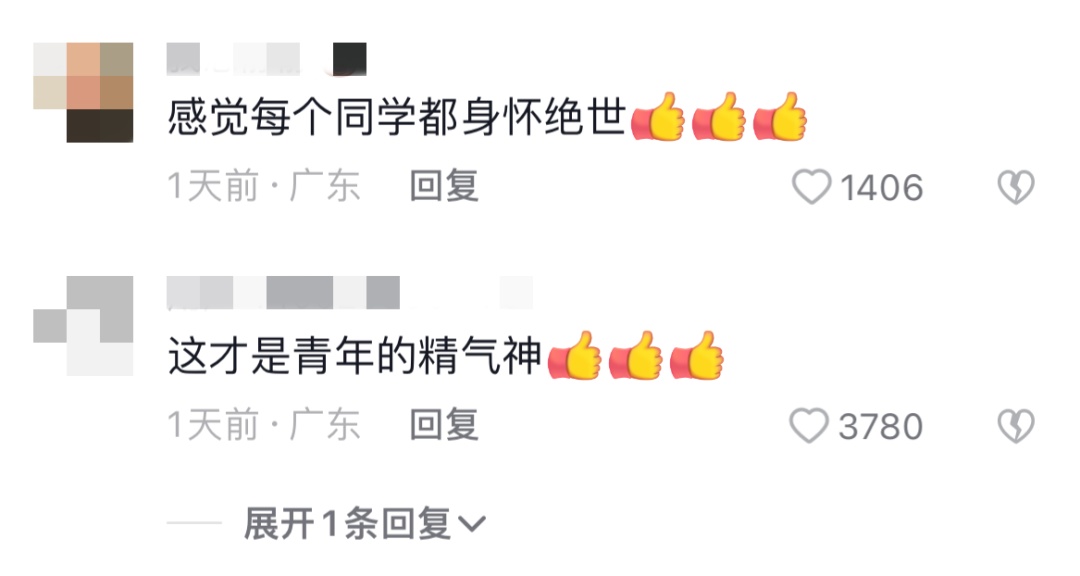1080x576 pixels.
Task: Click the 3780 like count
Action: 880,426
